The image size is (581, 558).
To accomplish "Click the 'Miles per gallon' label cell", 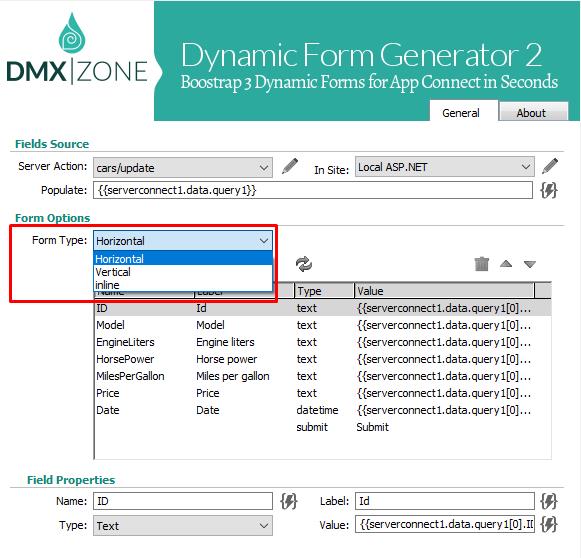I will tap(233, 376).
